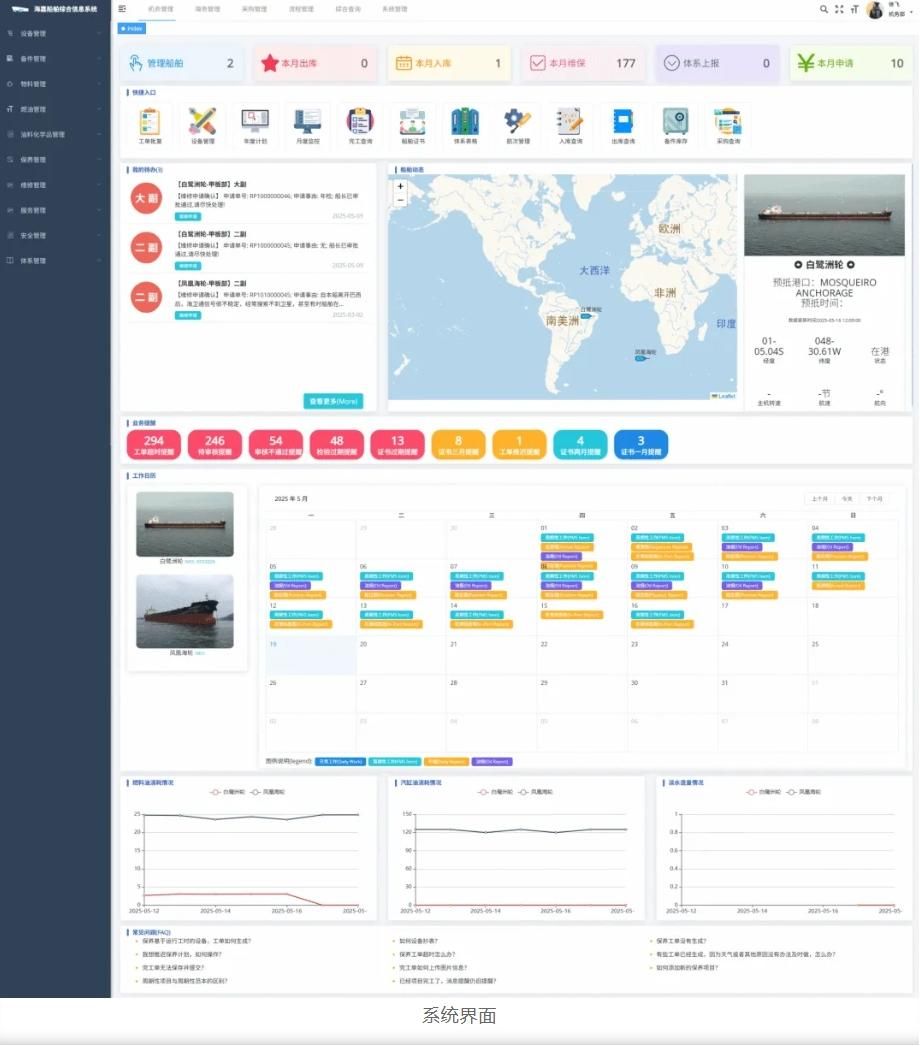
Task: Collapse sidebar using hamburger menu icon
Action: pyautogui.click(x=122, y=9)
